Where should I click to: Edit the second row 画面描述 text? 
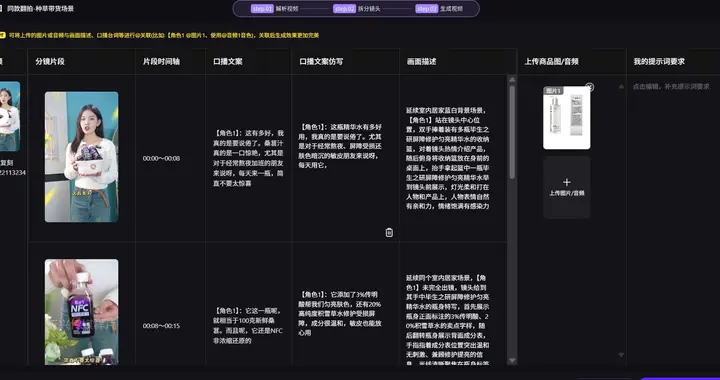tap(448, 320)
